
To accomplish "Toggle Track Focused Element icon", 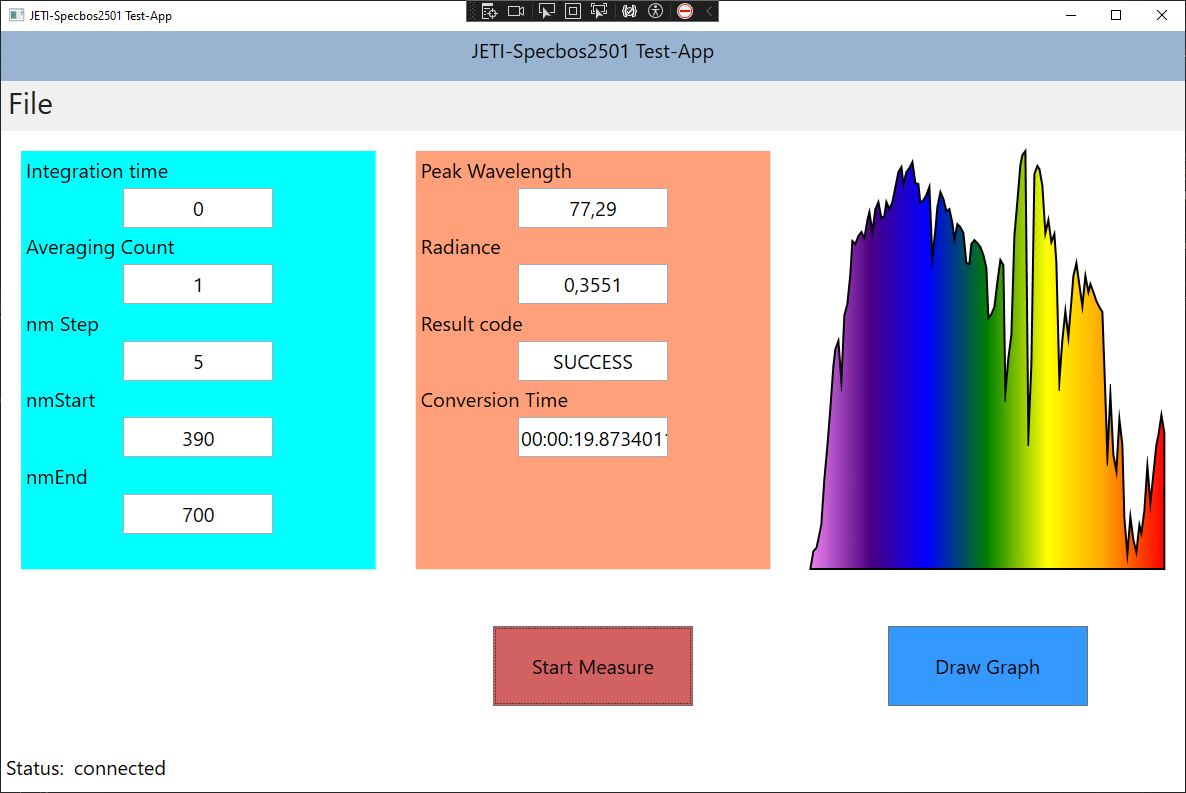I will tap(599, 11).
